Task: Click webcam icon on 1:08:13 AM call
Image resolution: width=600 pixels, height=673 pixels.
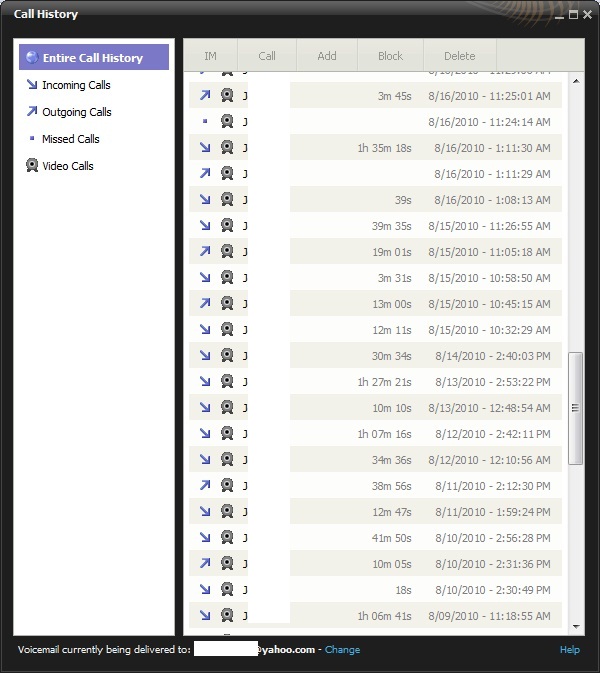Action: coord(227,199)
